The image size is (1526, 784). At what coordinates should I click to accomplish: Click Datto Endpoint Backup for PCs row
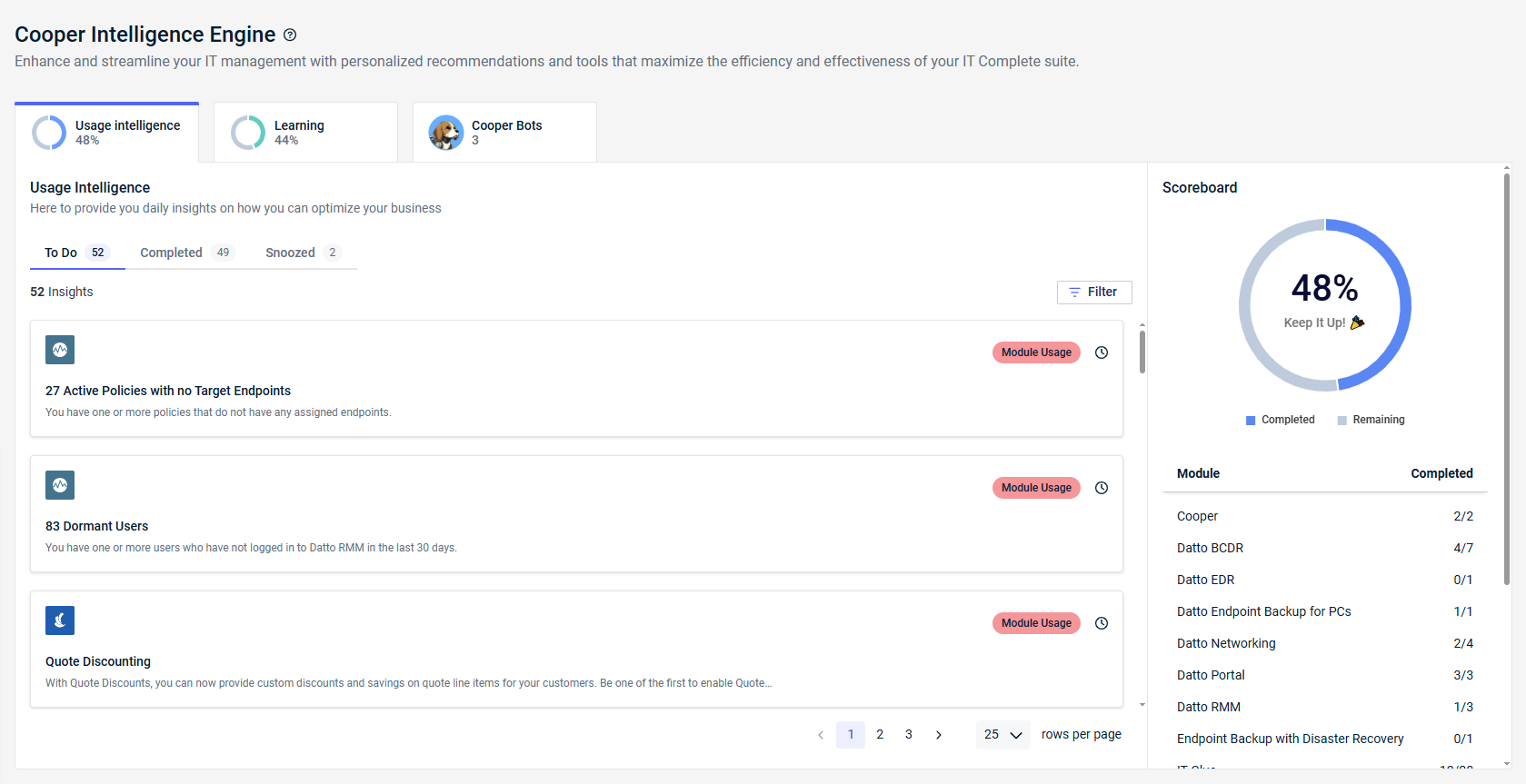click(x=1325, y=611)
